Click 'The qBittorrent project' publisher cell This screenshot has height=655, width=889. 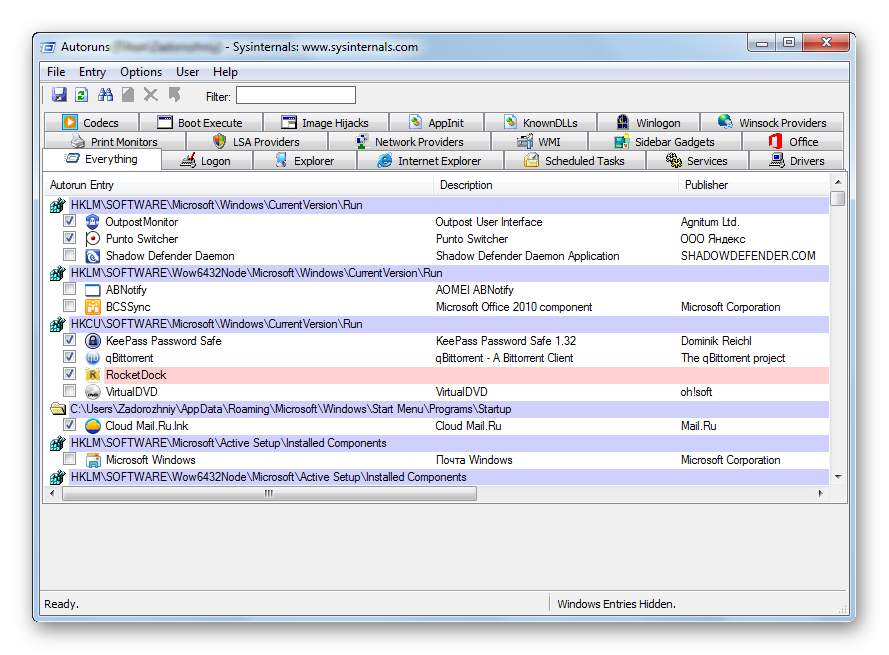[x=733, y=358]
